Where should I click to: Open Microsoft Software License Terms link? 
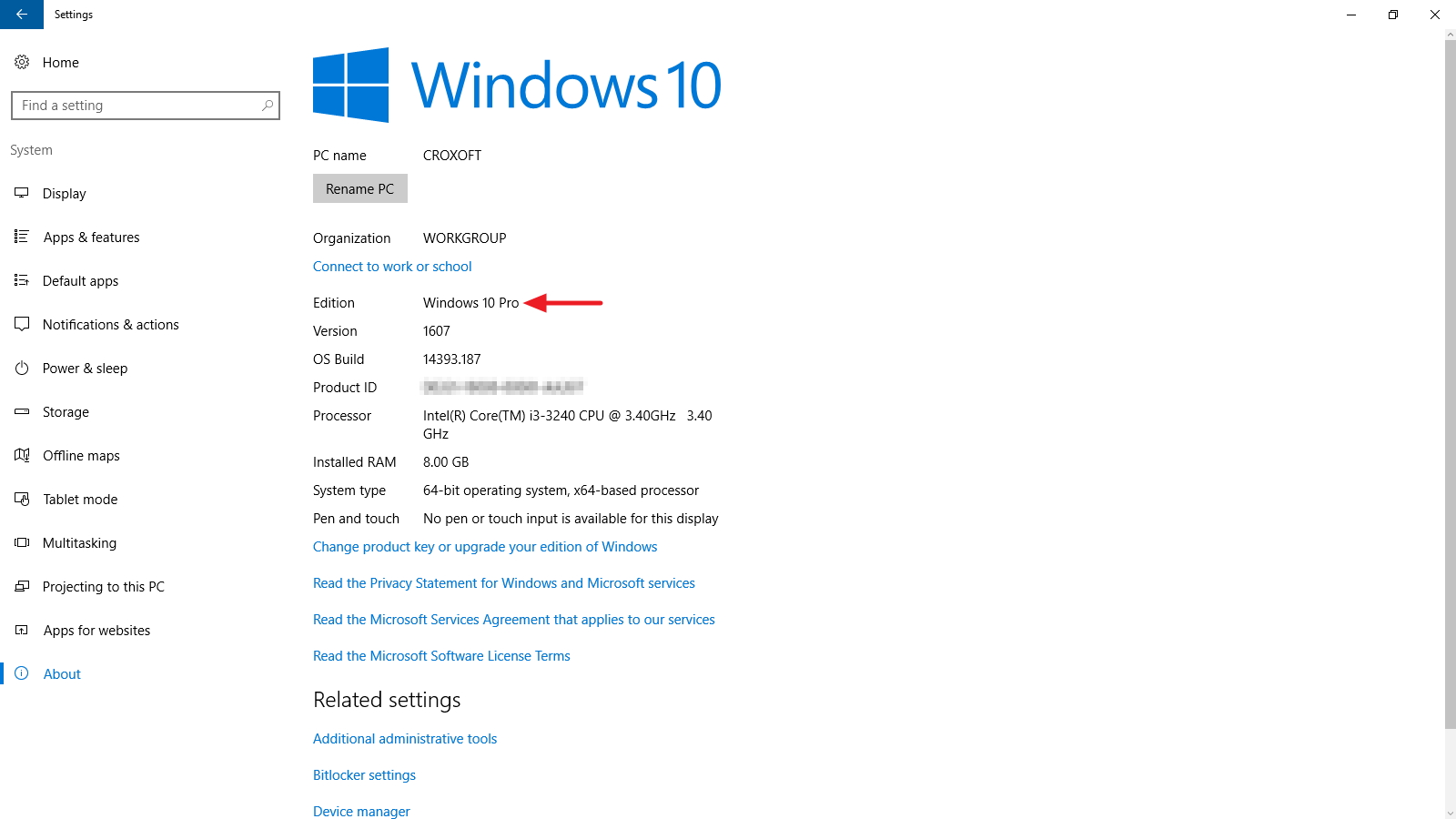click(441, 656)
